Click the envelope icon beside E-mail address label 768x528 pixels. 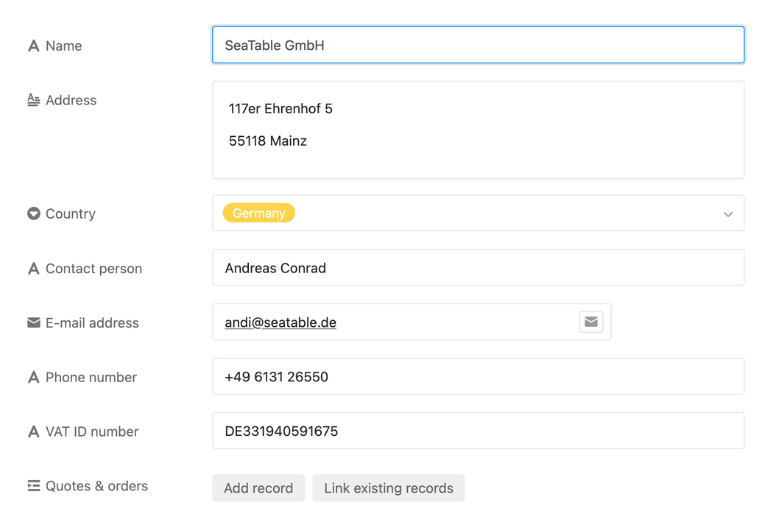tap(33, 322)
